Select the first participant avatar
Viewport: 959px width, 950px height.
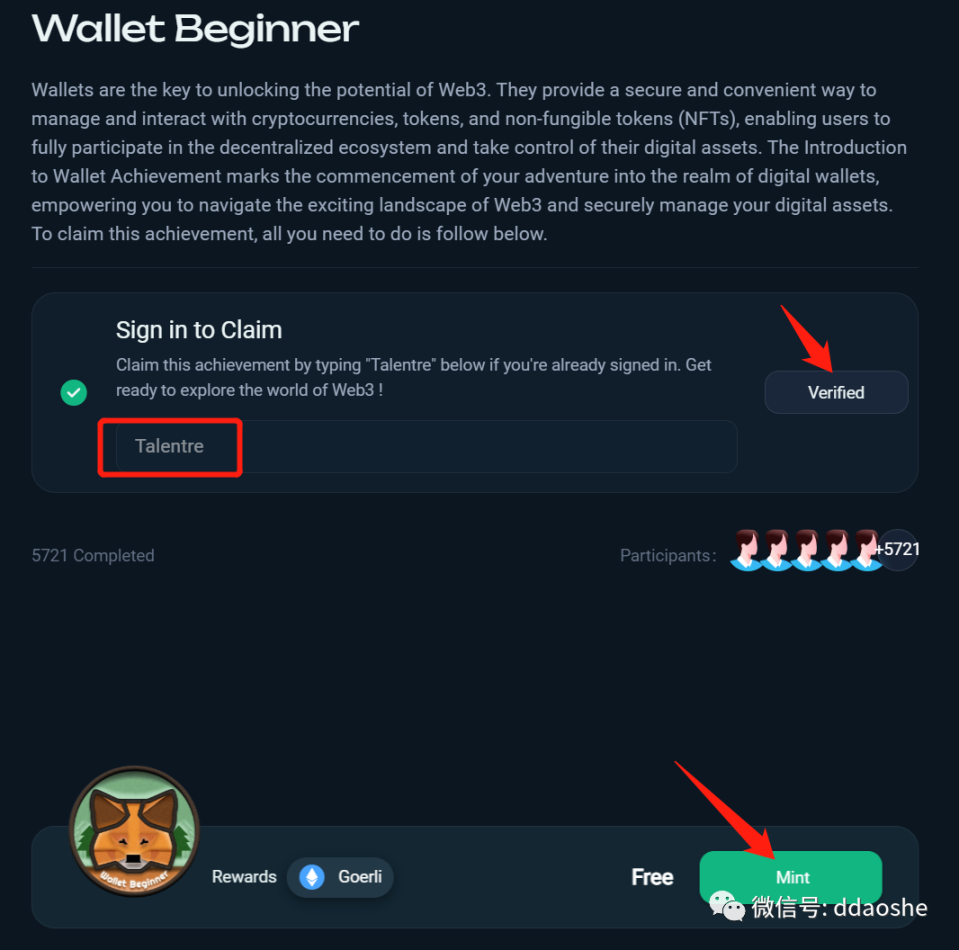[x=747, y=549]
